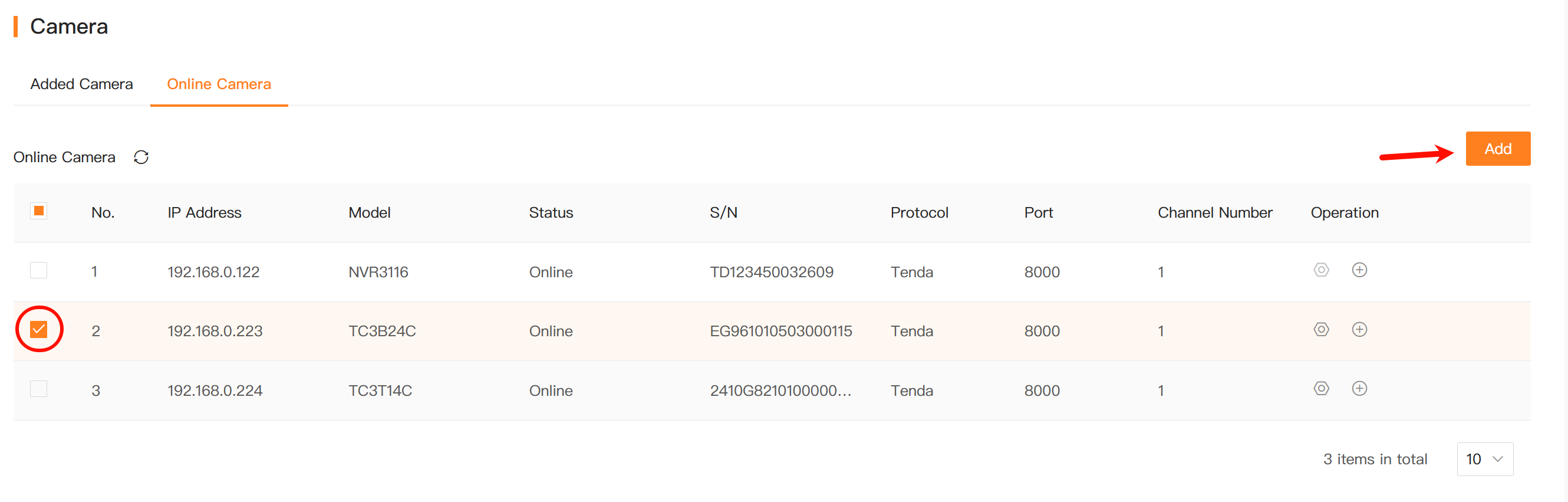Screen dimensions: 1568x502
Task: Click plus icon for camera 192.168.0.224
Action: point(1359,389)
